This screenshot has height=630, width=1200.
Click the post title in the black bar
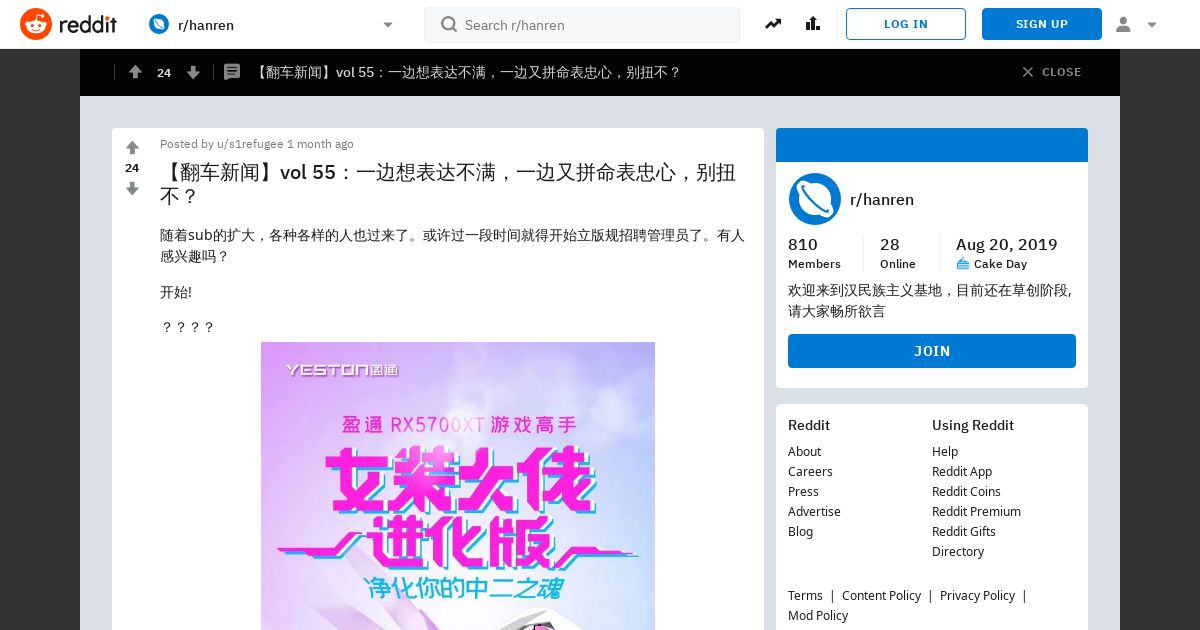(466, 72)
